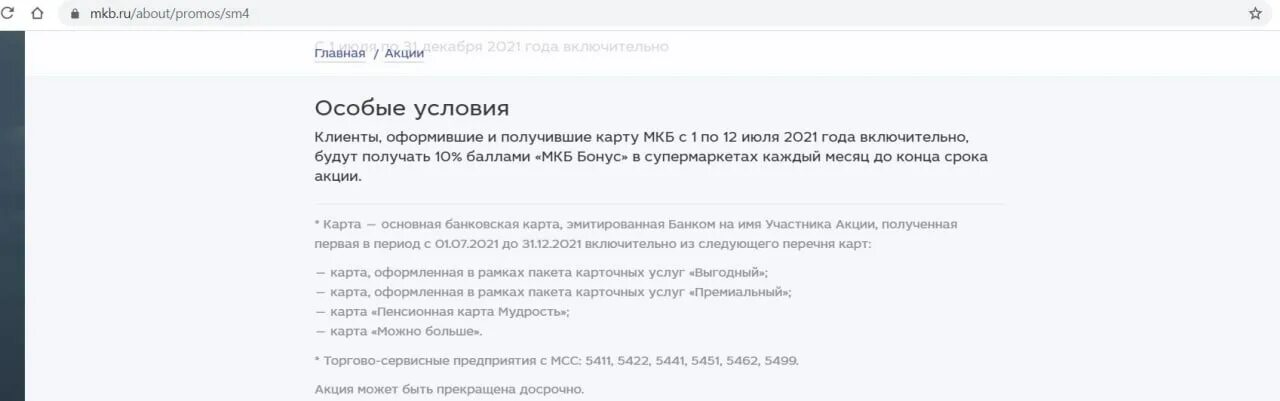This screenshot has height=401, width=1280.
Task: Open the Акции breadcrumb link
Action: coord(404,53)
